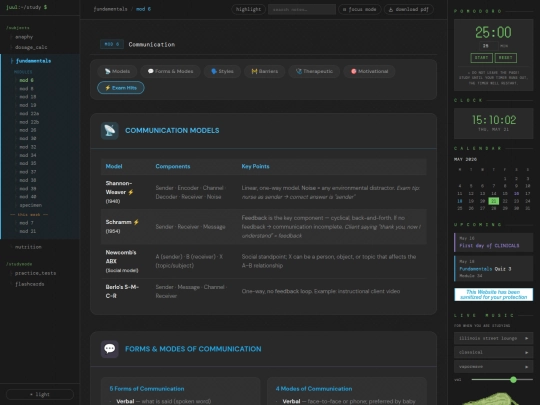Image resolution: width=540 pixels, height=405 pixels.
Task: Click the fundamentals breadcrumb link
Action: (x=110, y=9)
